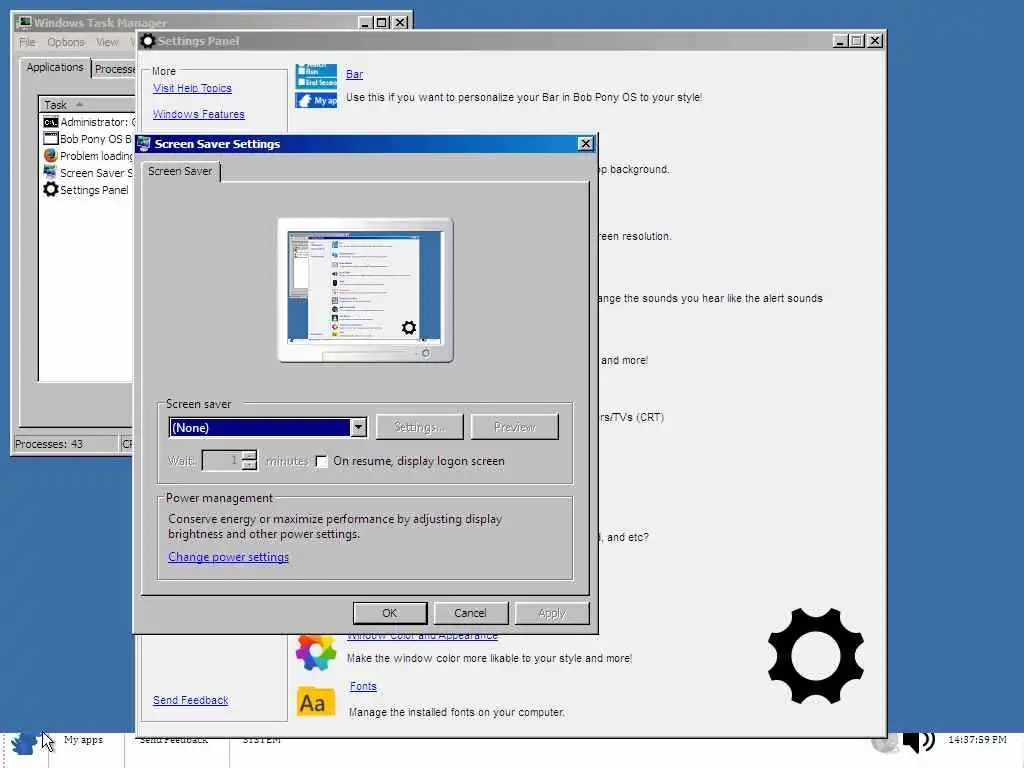Click the Bob Pony OS window icon in task list

(x=50, y=138)
